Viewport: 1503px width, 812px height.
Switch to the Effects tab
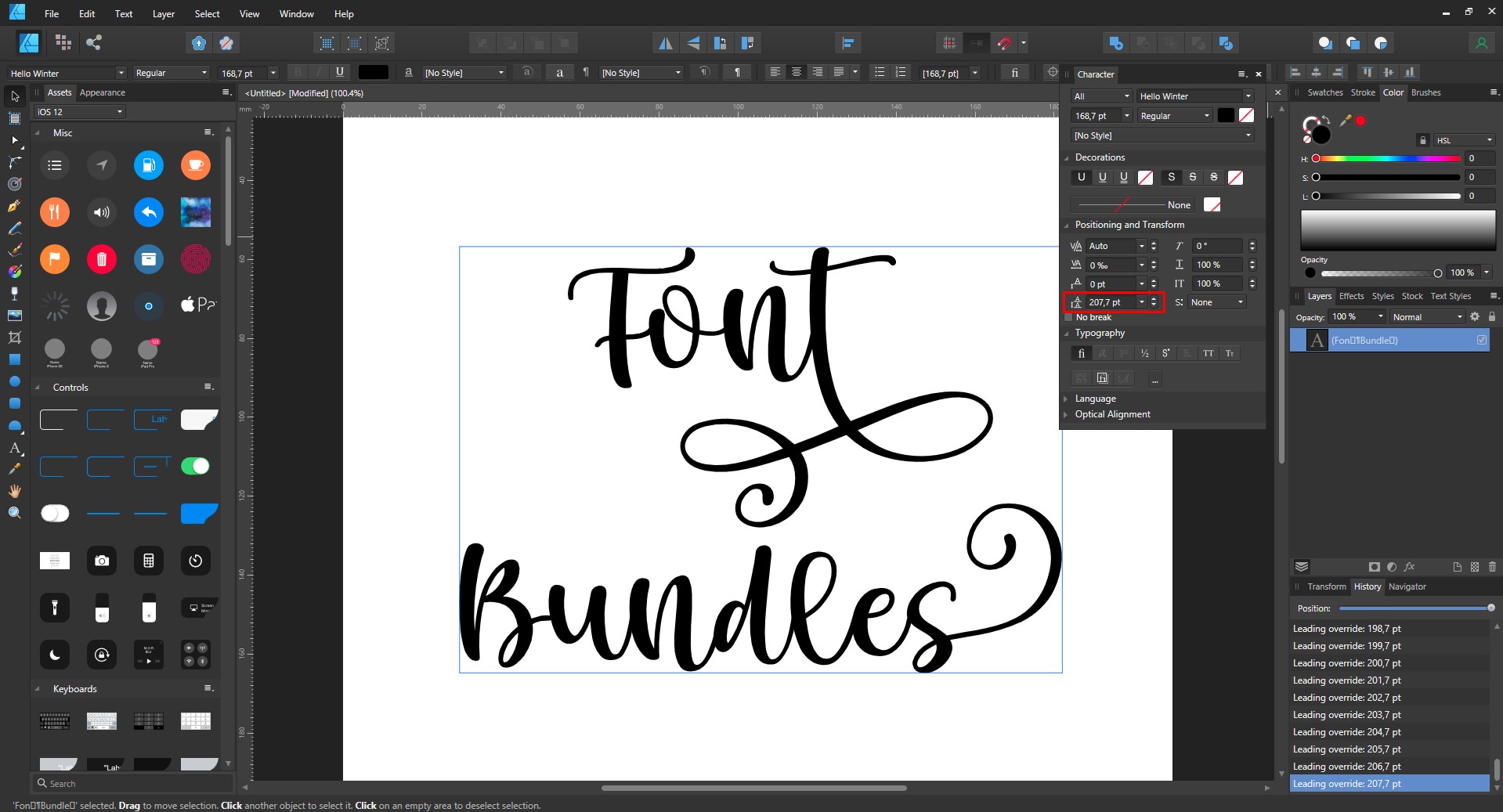(1351, 296)
